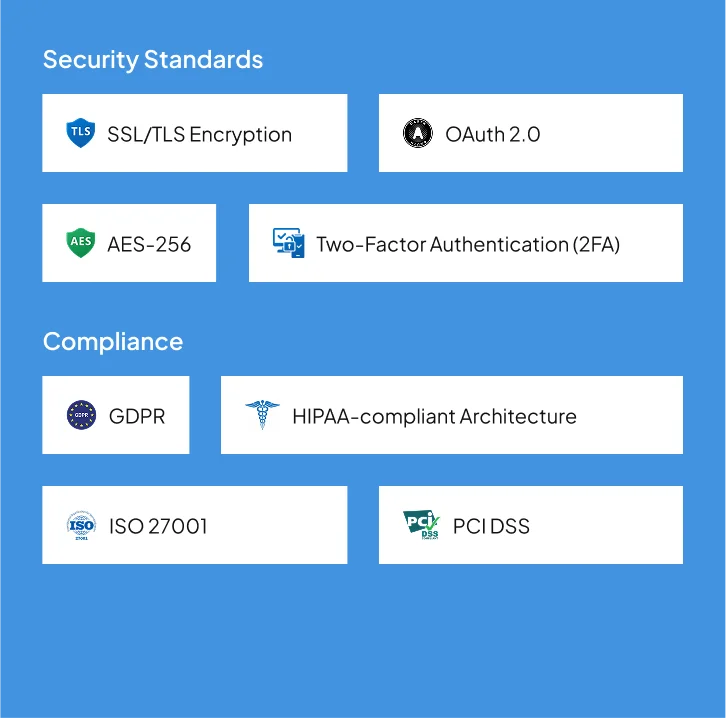Select the green AES shield icon
Viewport: 726px width, 718px height.
point(81,243)
